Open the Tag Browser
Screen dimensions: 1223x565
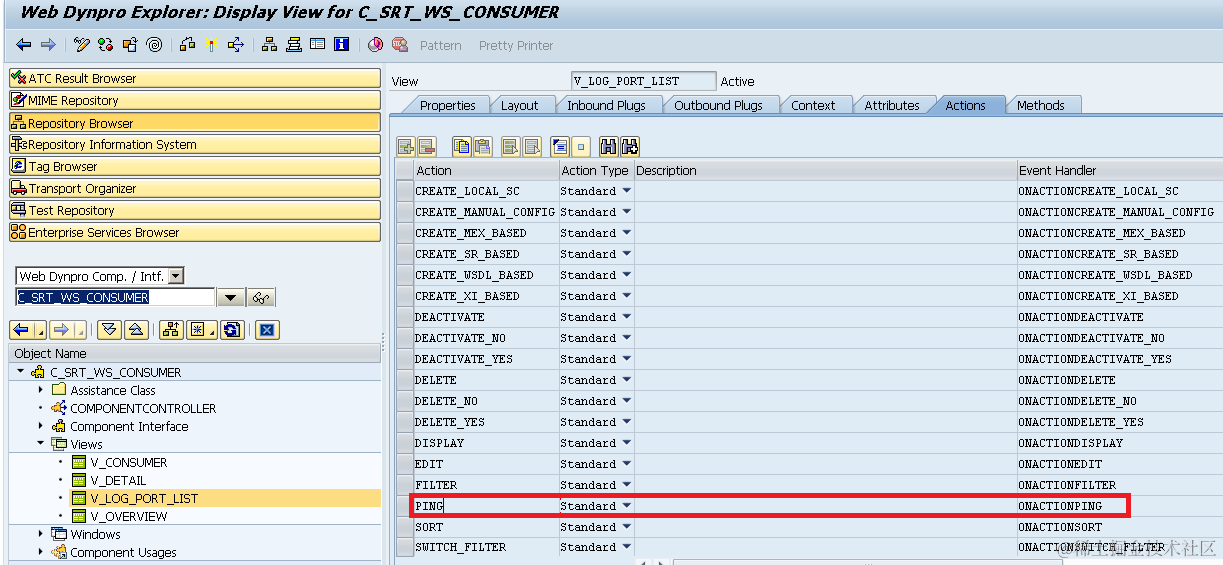[x=195, y=166]
